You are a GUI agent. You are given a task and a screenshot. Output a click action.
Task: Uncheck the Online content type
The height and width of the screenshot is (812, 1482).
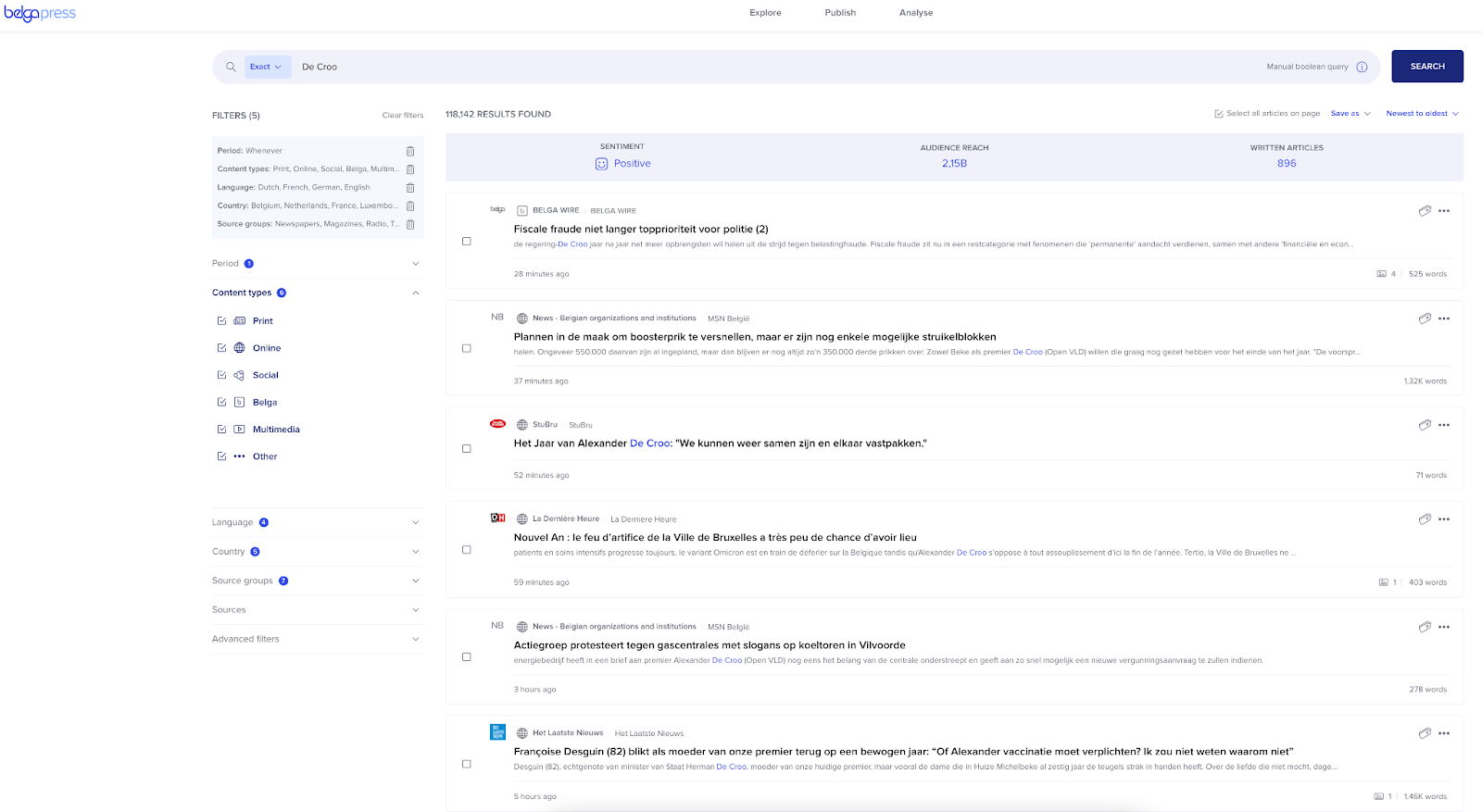click(221, 348)
